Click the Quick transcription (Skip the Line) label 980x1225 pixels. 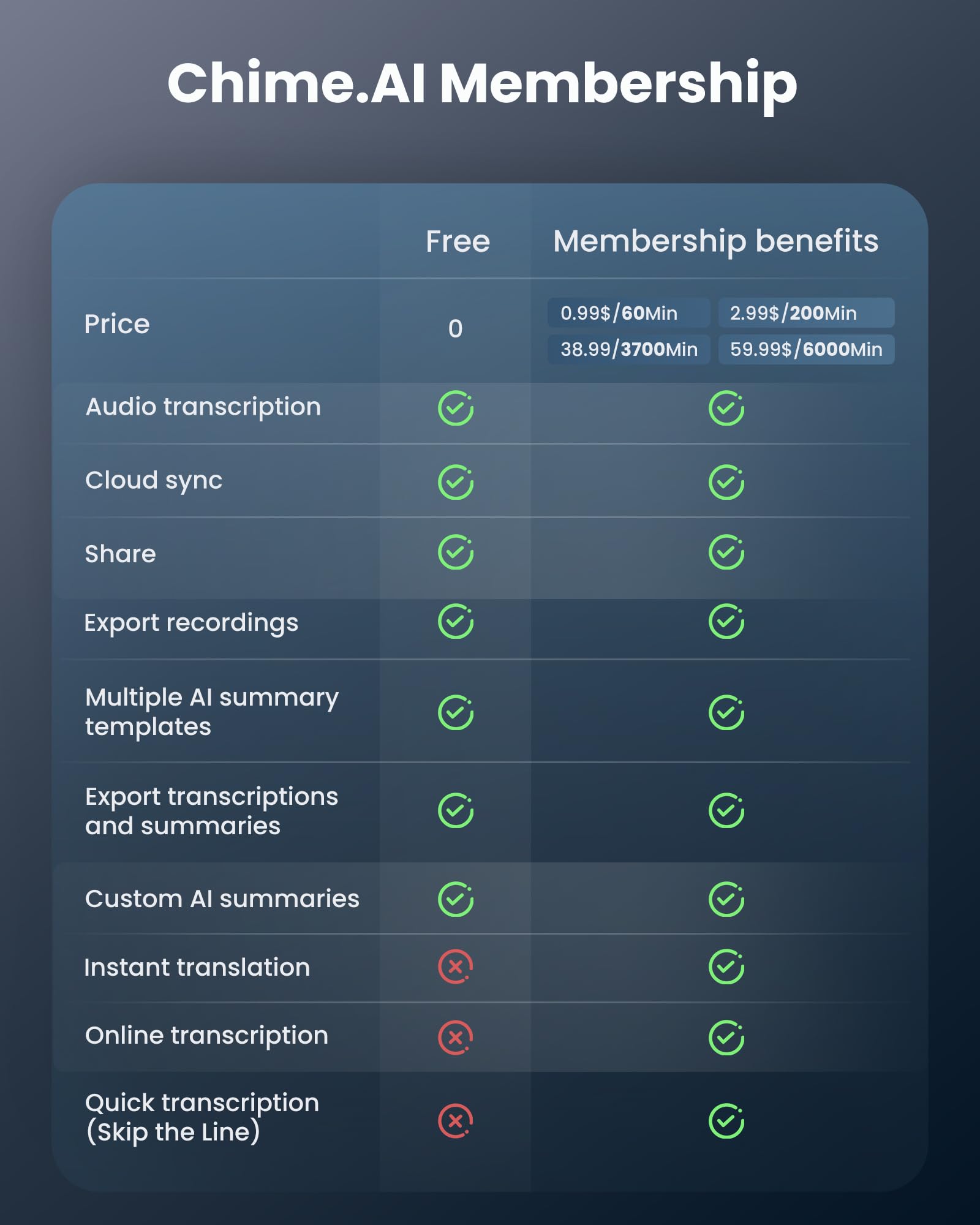tap(202, 1117)
